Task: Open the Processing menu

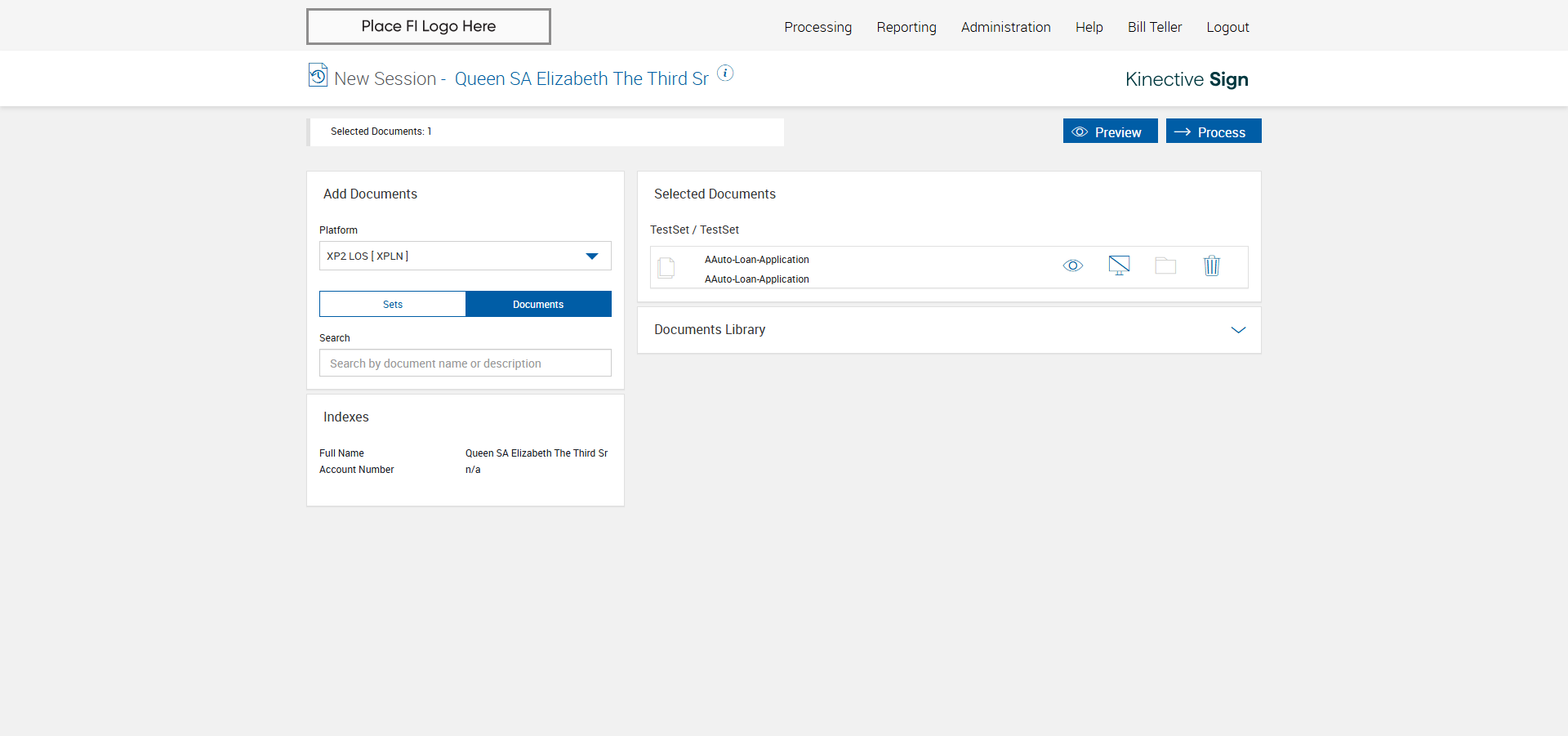Action: pyautogui.click(x=817, y=27)
